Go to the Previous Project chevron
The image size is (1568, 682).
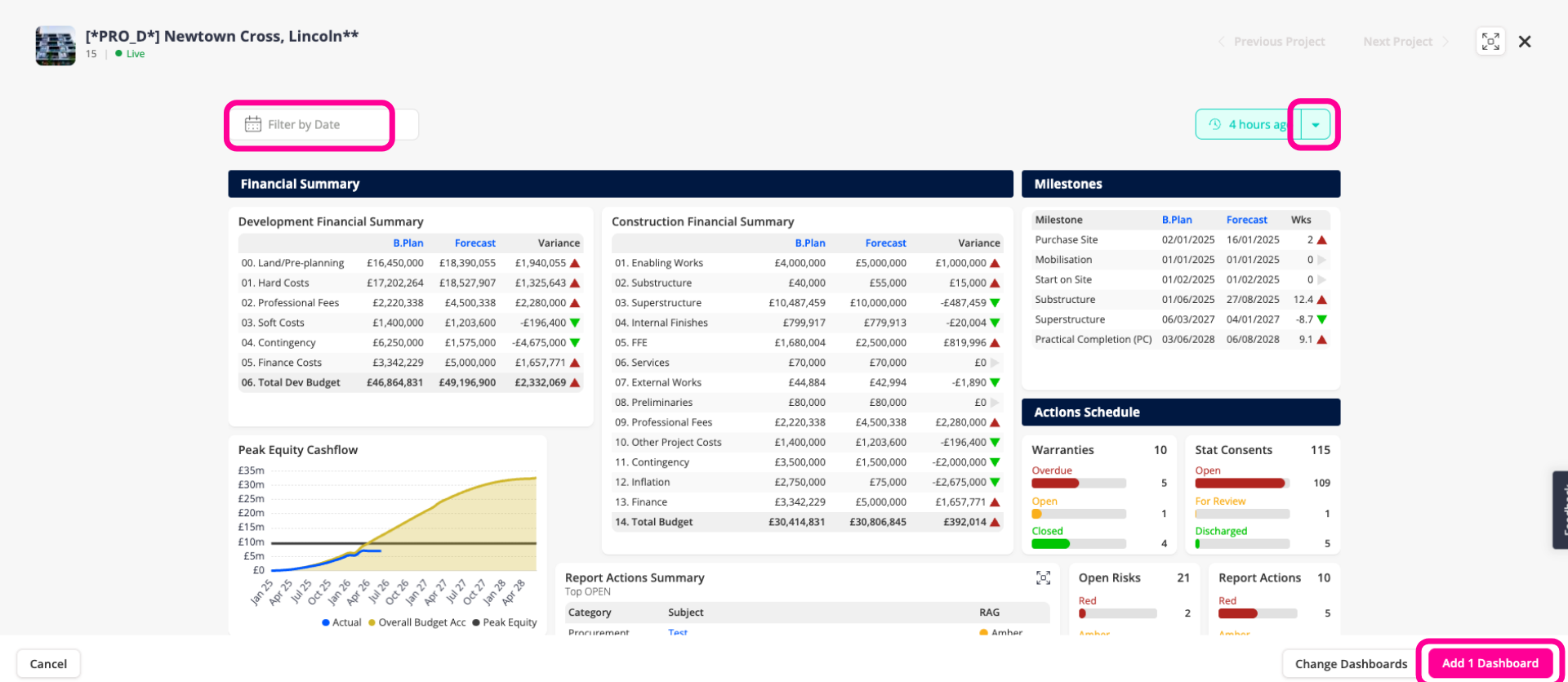[x=1222, y=42]
